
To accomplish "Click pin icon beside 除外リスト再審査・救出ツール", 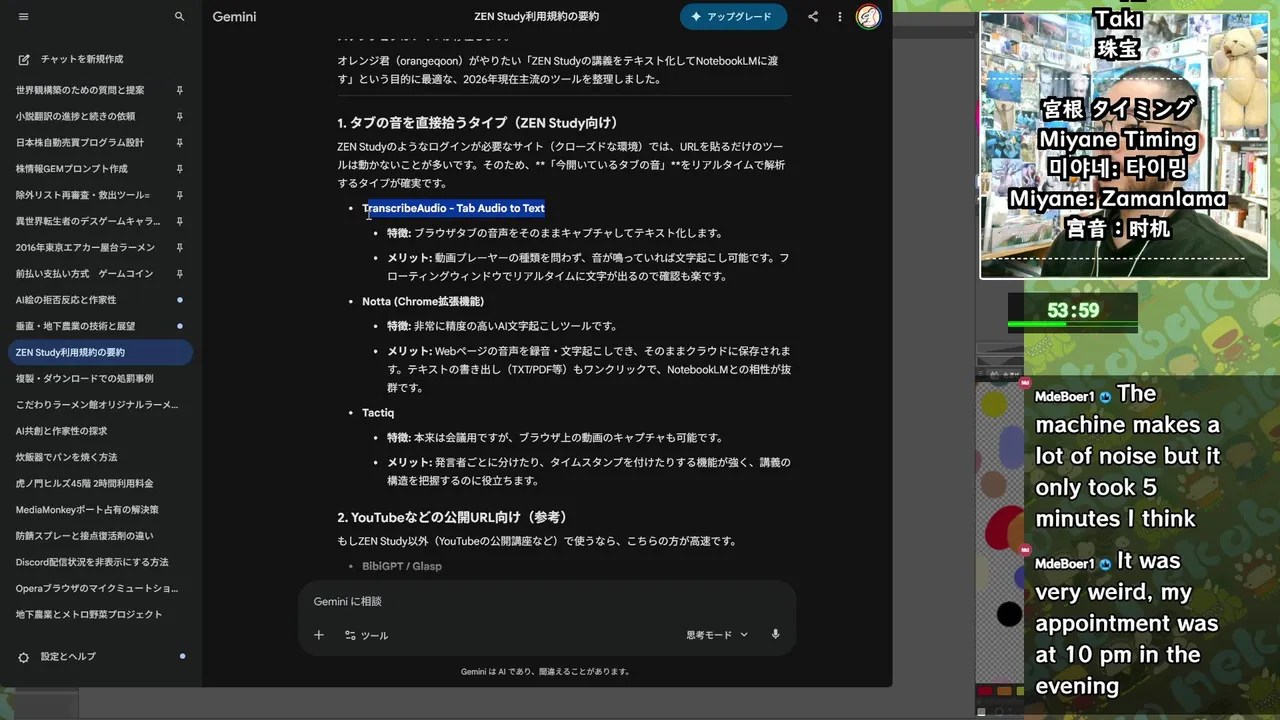I will coord(180,195).
